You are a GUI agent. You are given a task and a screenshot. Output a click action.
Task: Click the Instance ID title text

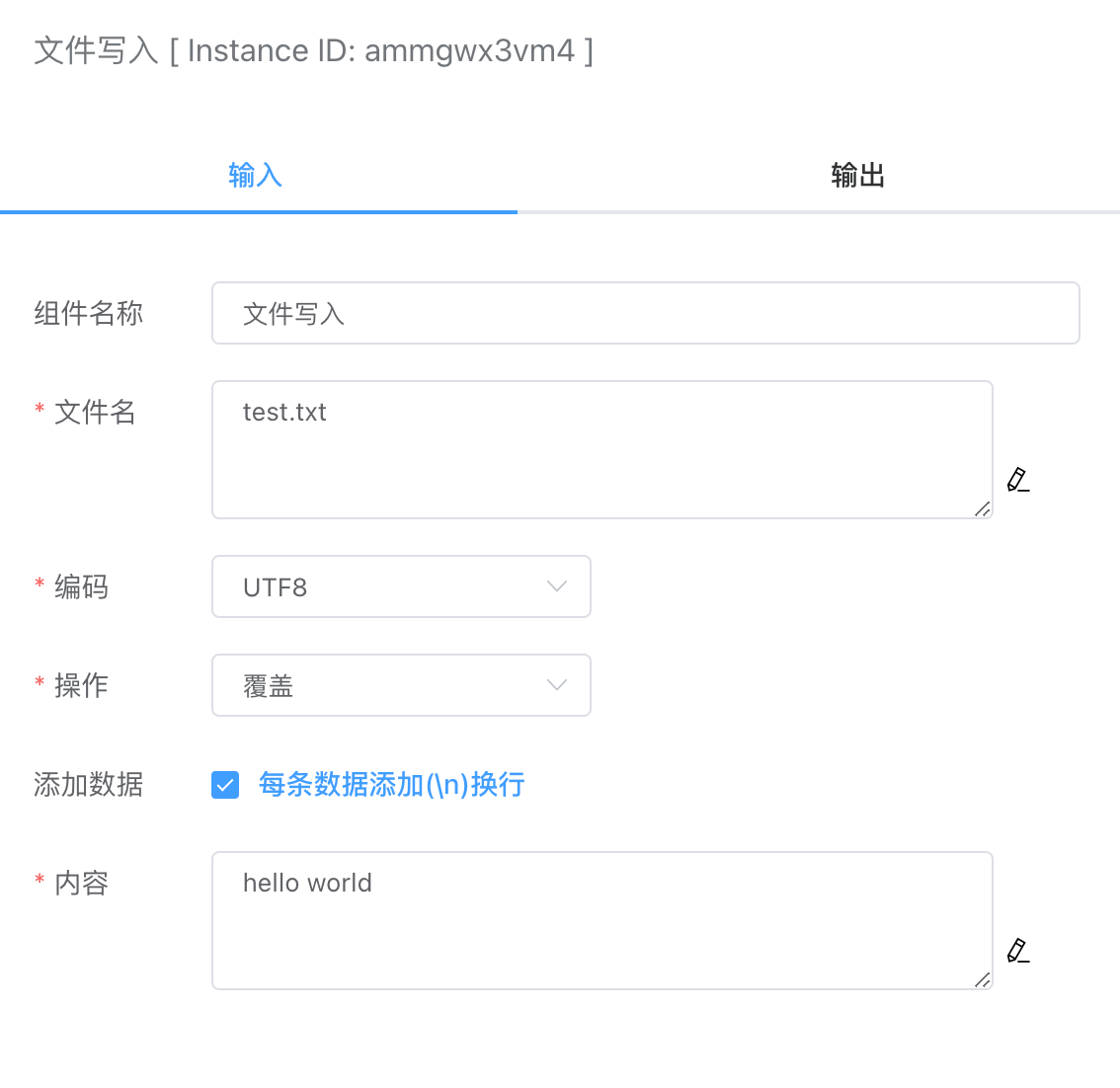[x=314, y=49]
